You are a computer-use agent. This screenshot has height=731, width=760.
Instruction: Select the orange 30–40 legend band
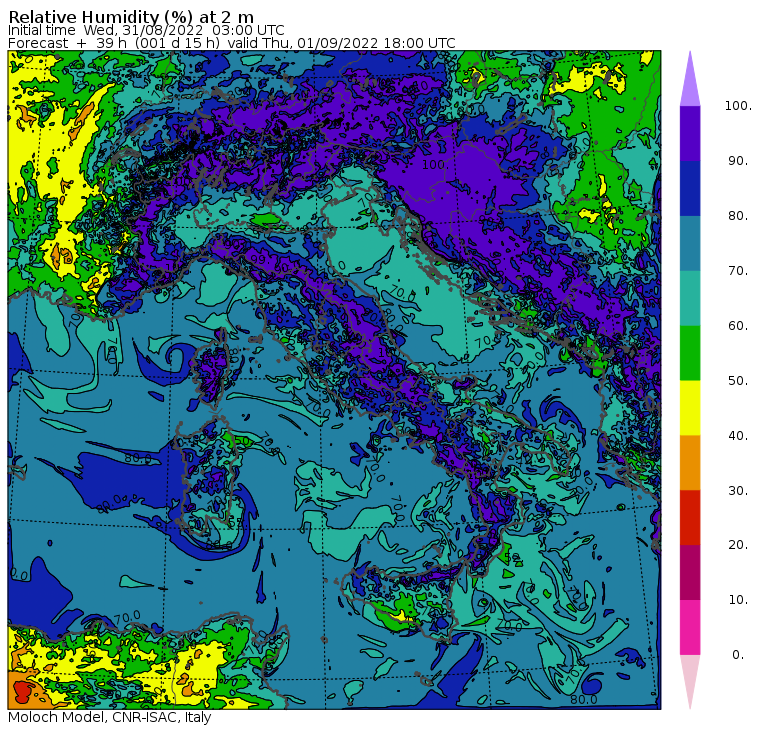[x=690, y=462]
